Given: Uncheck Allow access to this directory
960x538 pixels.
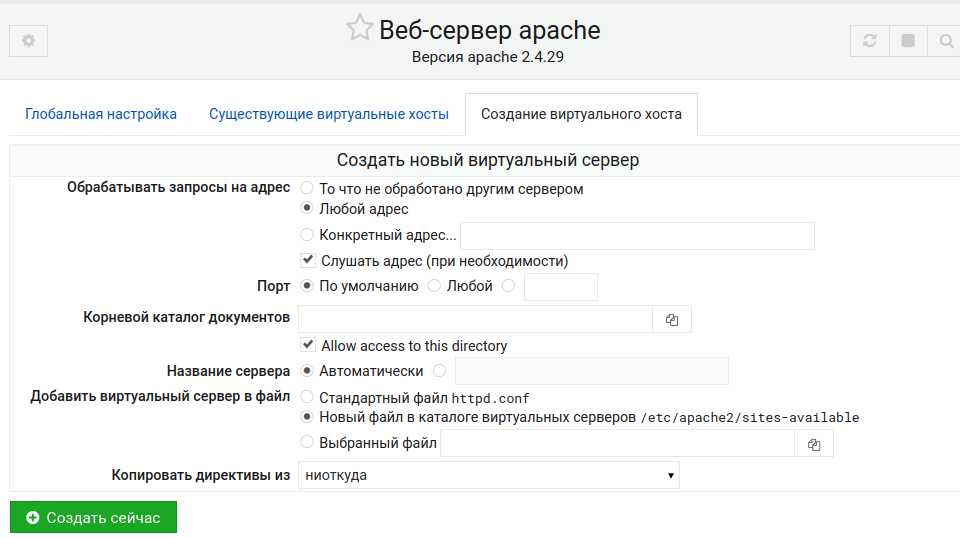Looking at the screenshot, I should point(308,346).
